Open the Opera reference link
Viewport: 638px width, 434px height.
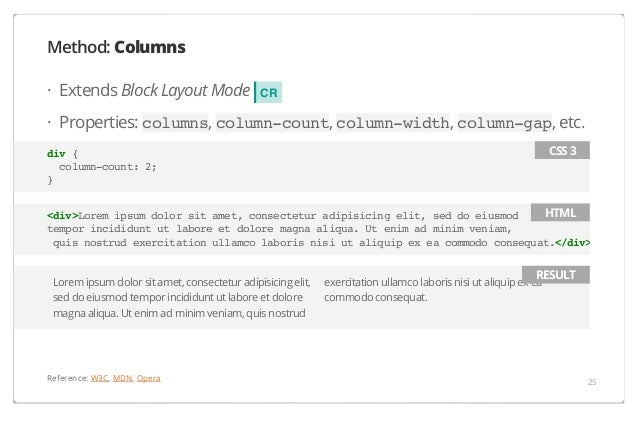tap(149, 378)
